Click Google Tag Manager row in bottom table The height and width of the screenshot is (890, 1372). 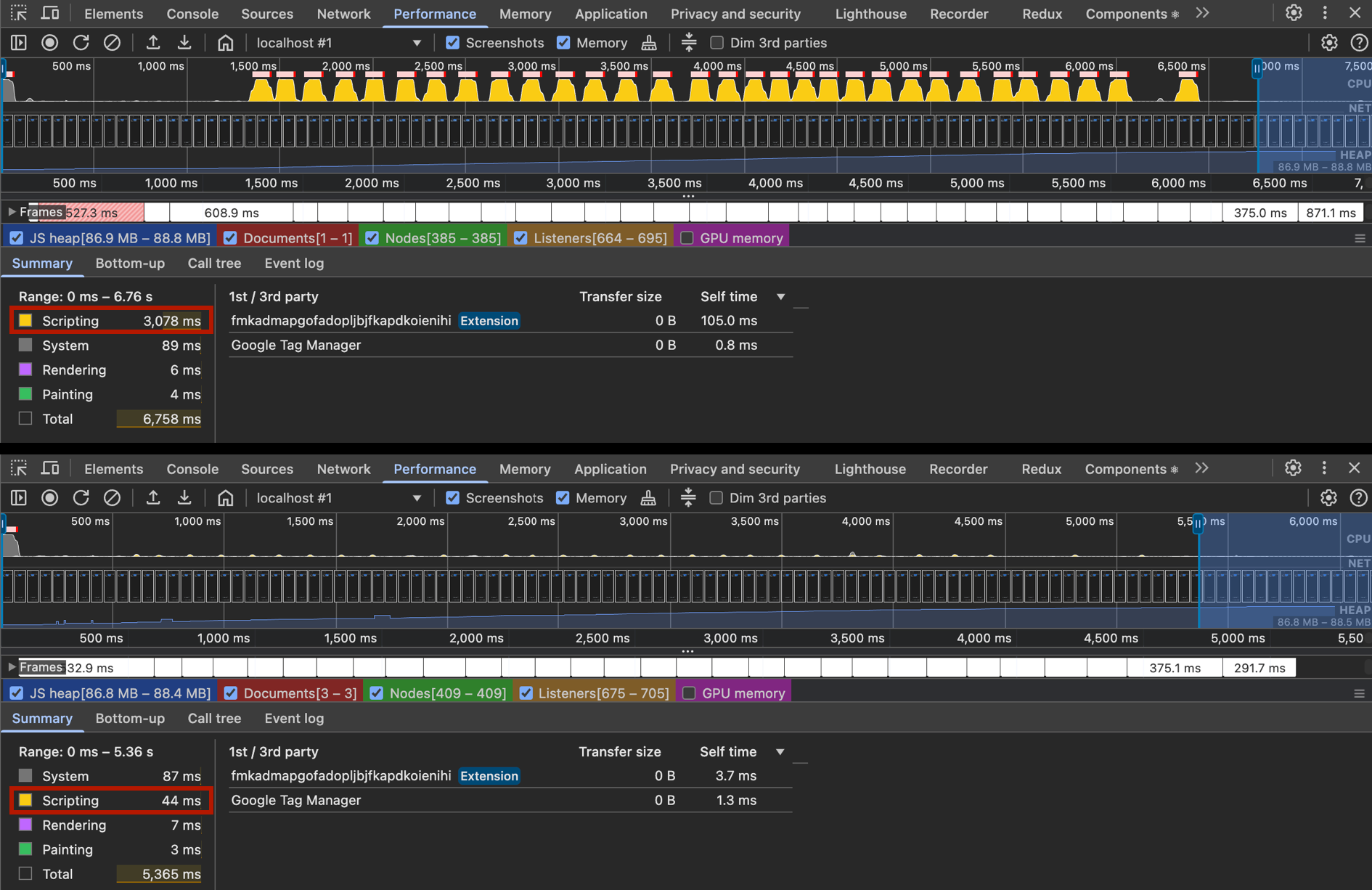tap(510, 800)
